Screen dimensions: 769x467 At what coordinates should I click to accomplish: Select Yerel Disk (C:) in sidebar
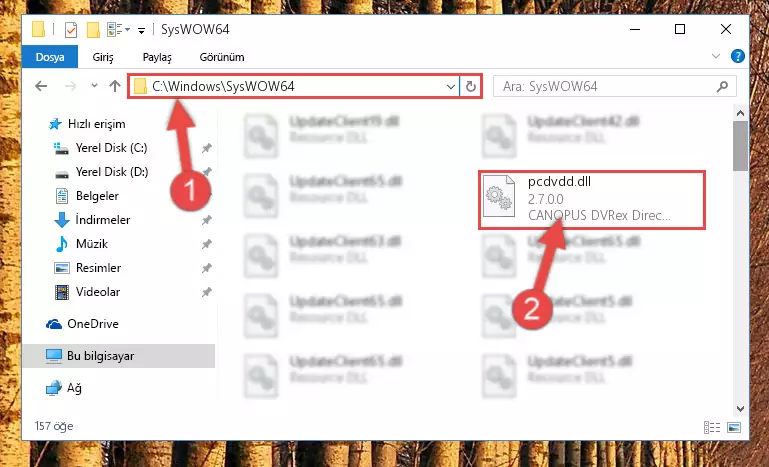click(x=111, y=148)
